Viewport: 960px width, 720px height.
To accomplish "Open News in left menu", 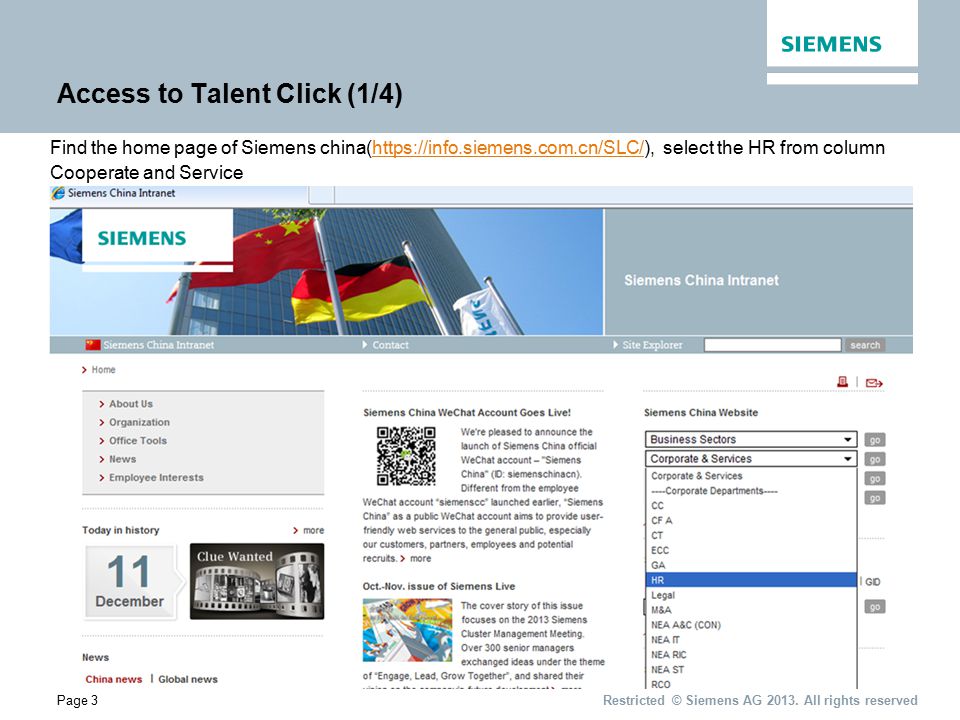I will (x=122, y=459).
